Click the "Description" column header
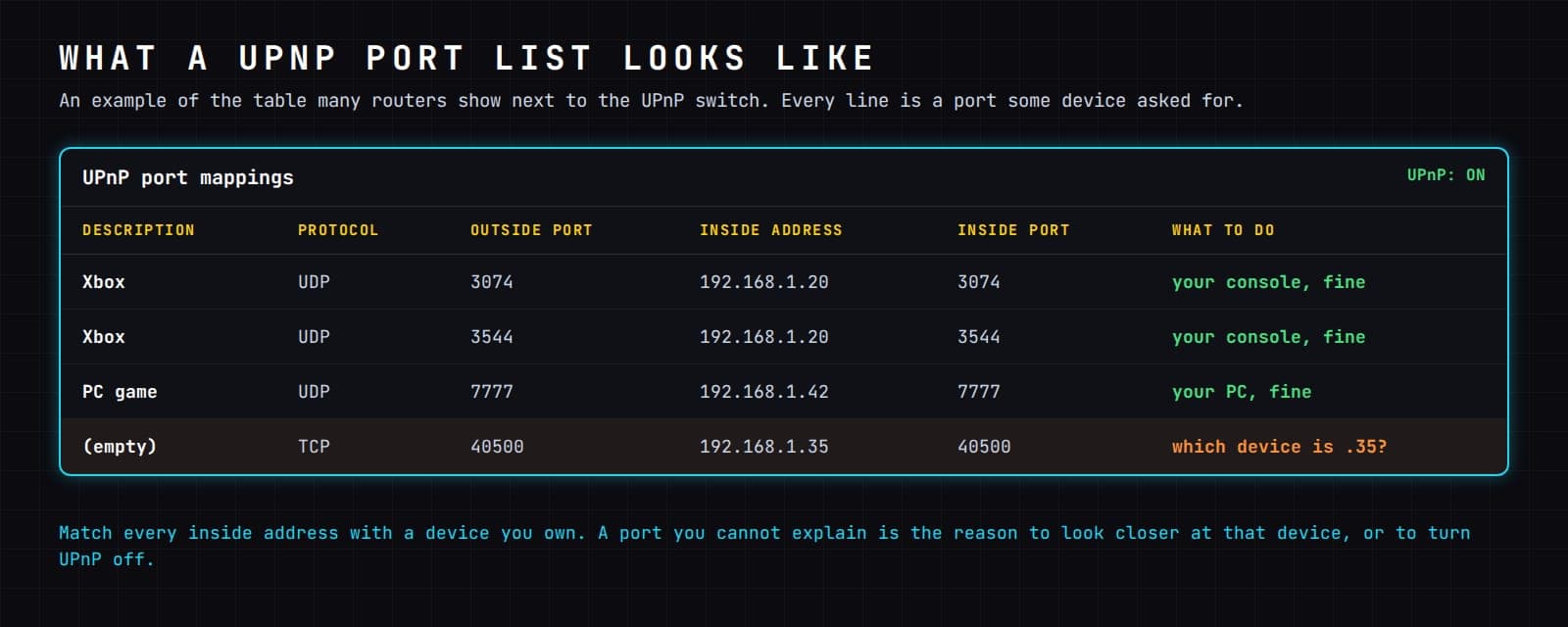The image size is (1568, 627). [x=138, y=230]
